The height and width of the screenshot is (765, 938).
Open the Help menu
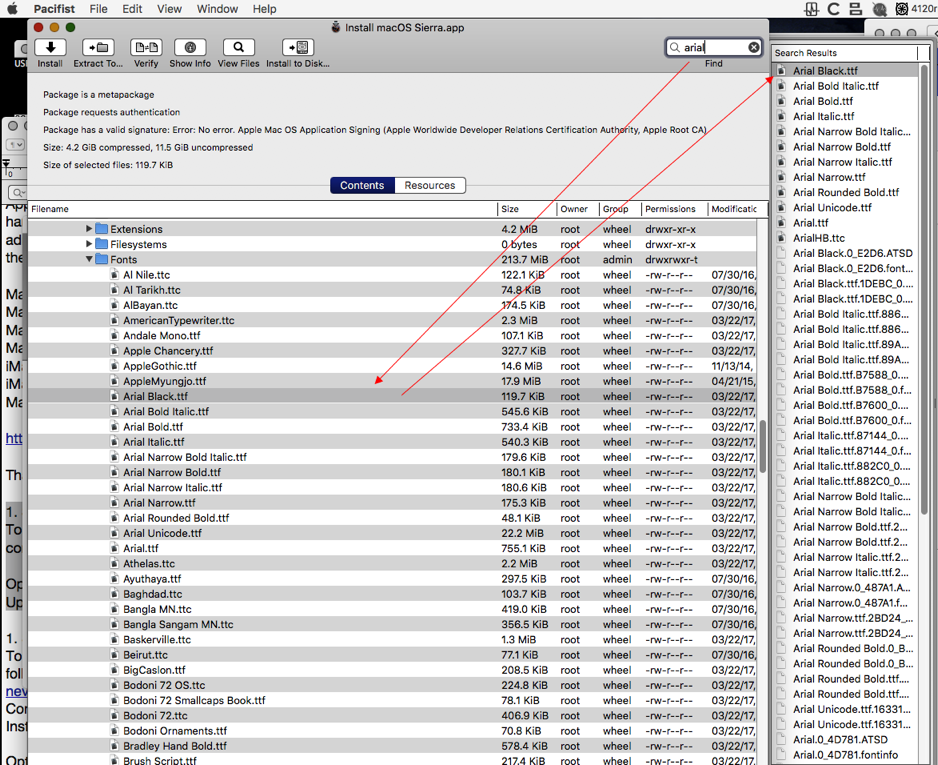264,8
